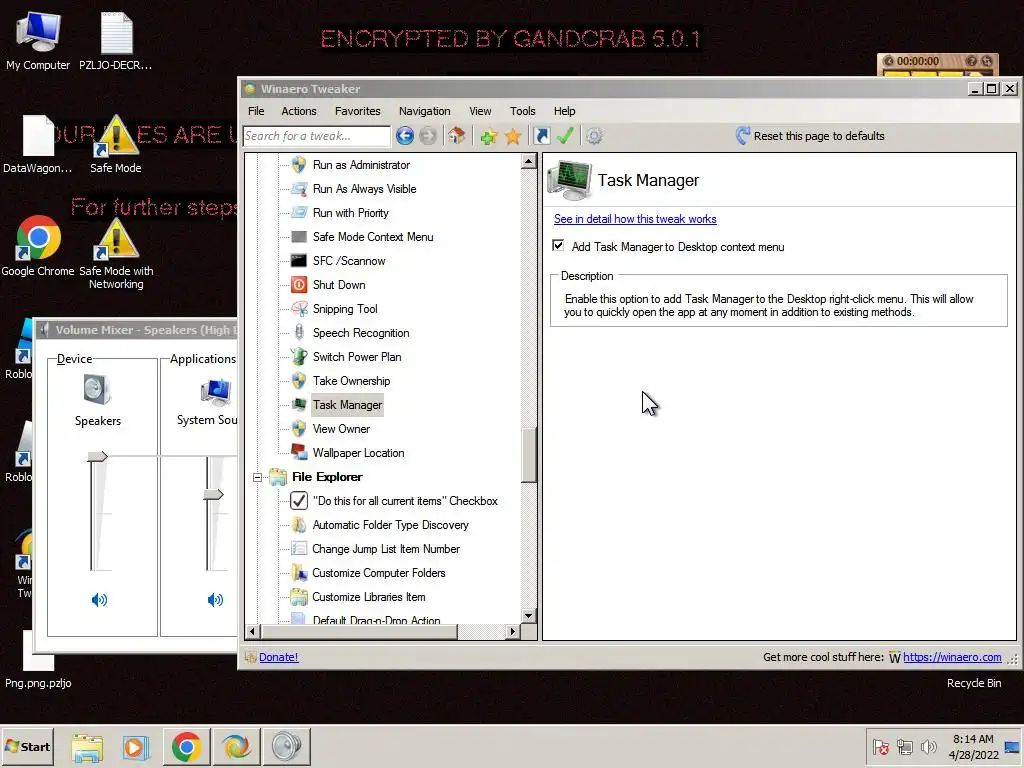Select Customize Libraries Item tweak
The height and width of the screenshot is (768, 1024).
(x=368, y=597)
